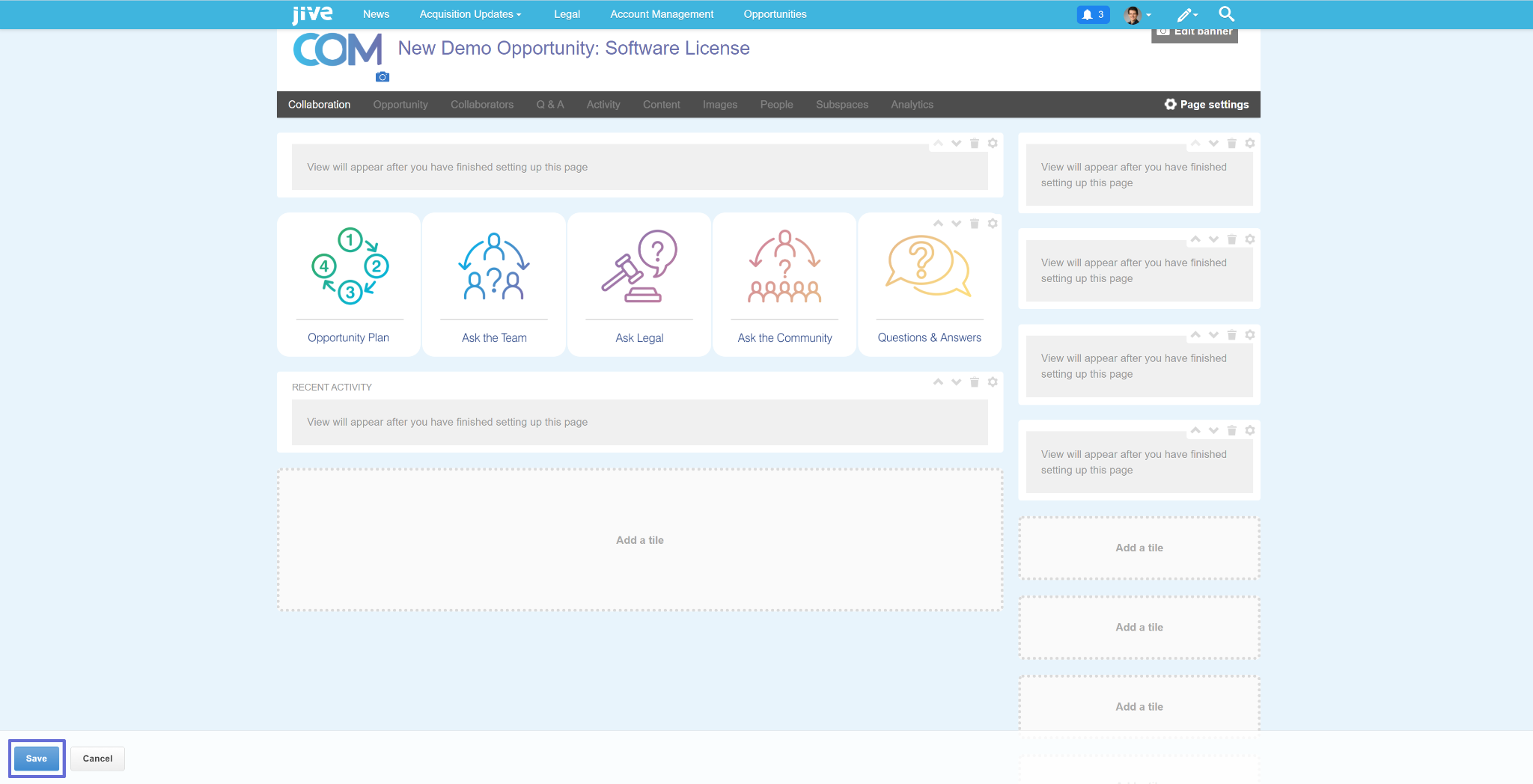The height and width of the screenshot is (784, 1533).
Task: Open the Q & A tab
Action: [x=550, y=105]
